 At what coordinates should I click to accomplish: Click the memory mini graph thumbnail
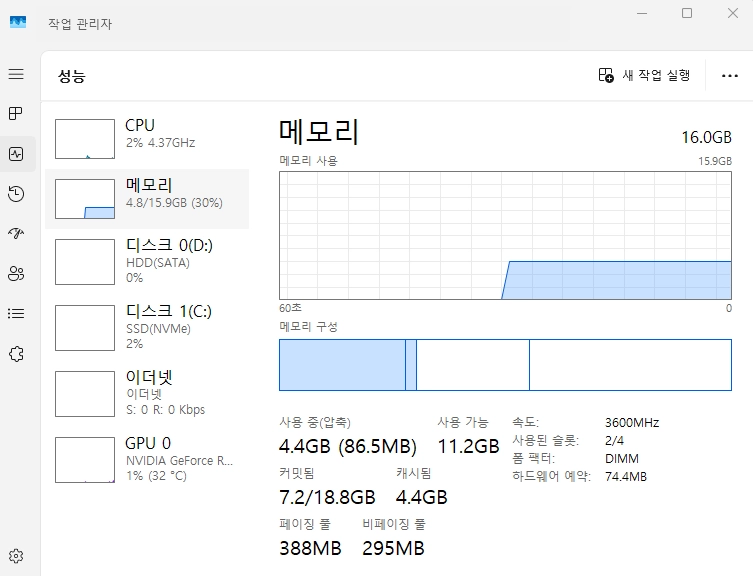[x=85, y=199]
